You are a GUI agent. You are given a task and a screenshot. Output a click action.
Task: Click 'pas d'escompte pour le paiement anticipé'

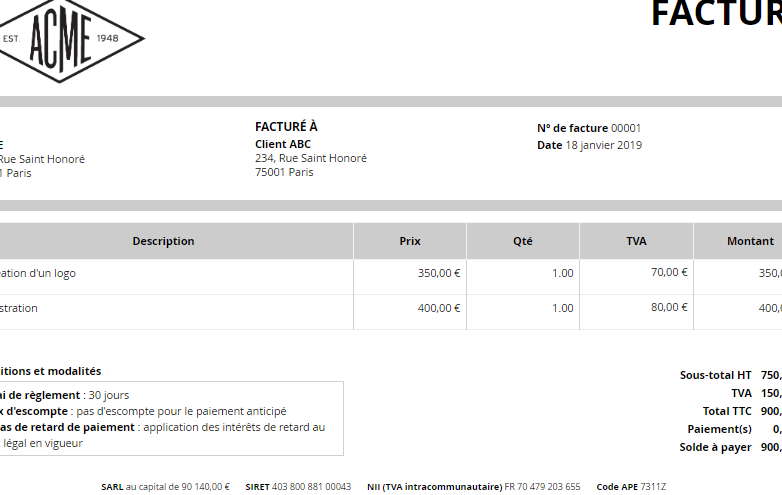click(182, 411)
